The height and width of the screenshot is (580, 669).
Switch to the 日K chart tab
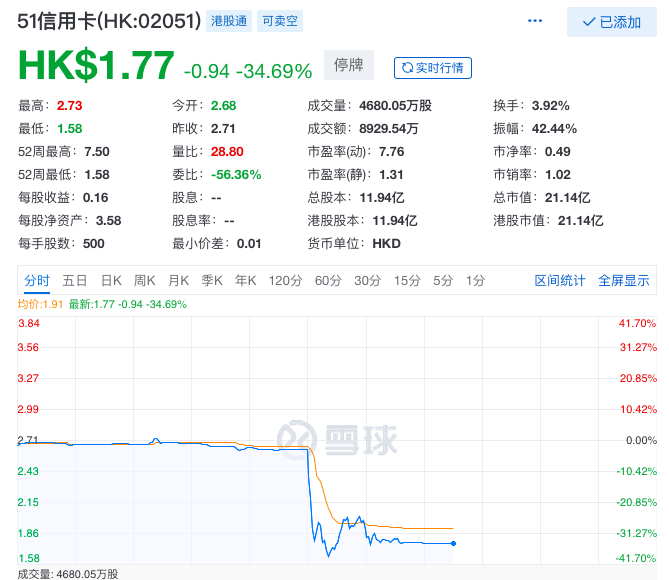tap(111, 280)
